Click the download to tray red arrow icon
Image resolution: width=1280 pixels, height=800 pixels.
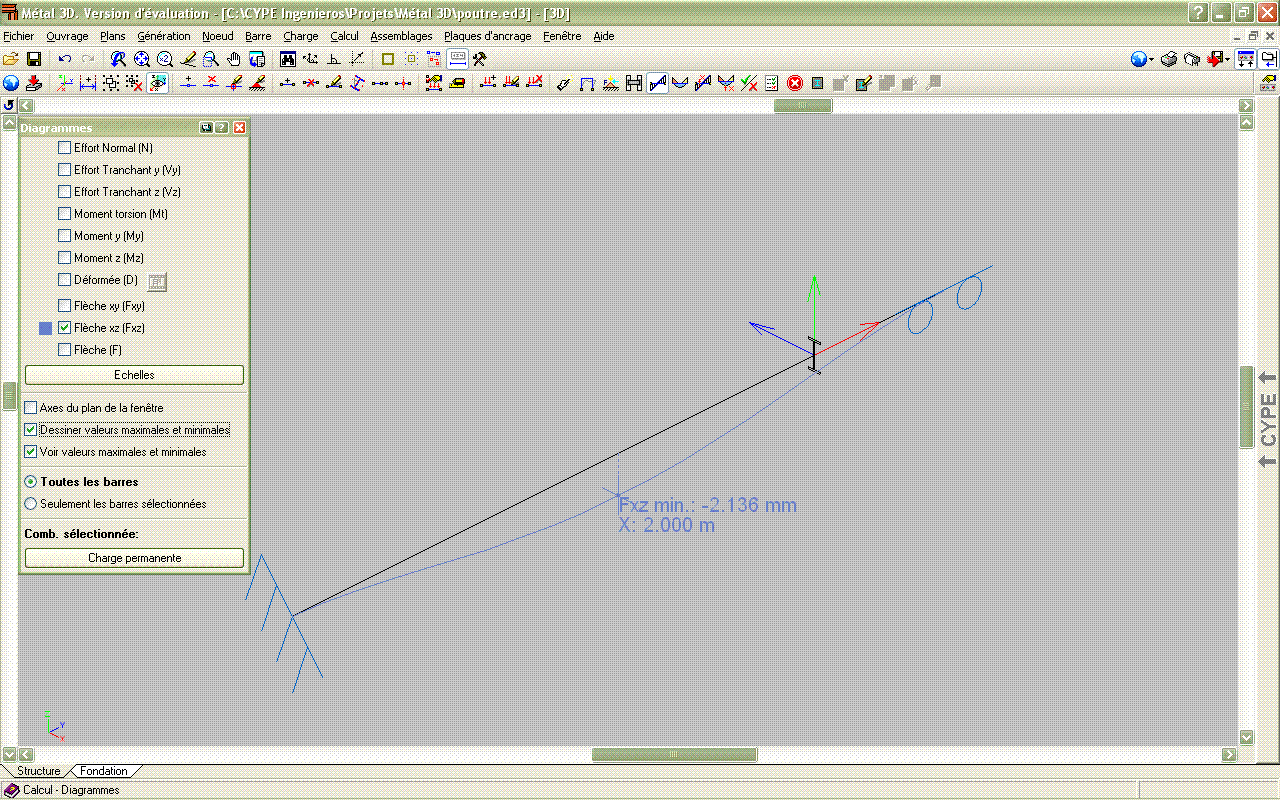coord(33,83)
